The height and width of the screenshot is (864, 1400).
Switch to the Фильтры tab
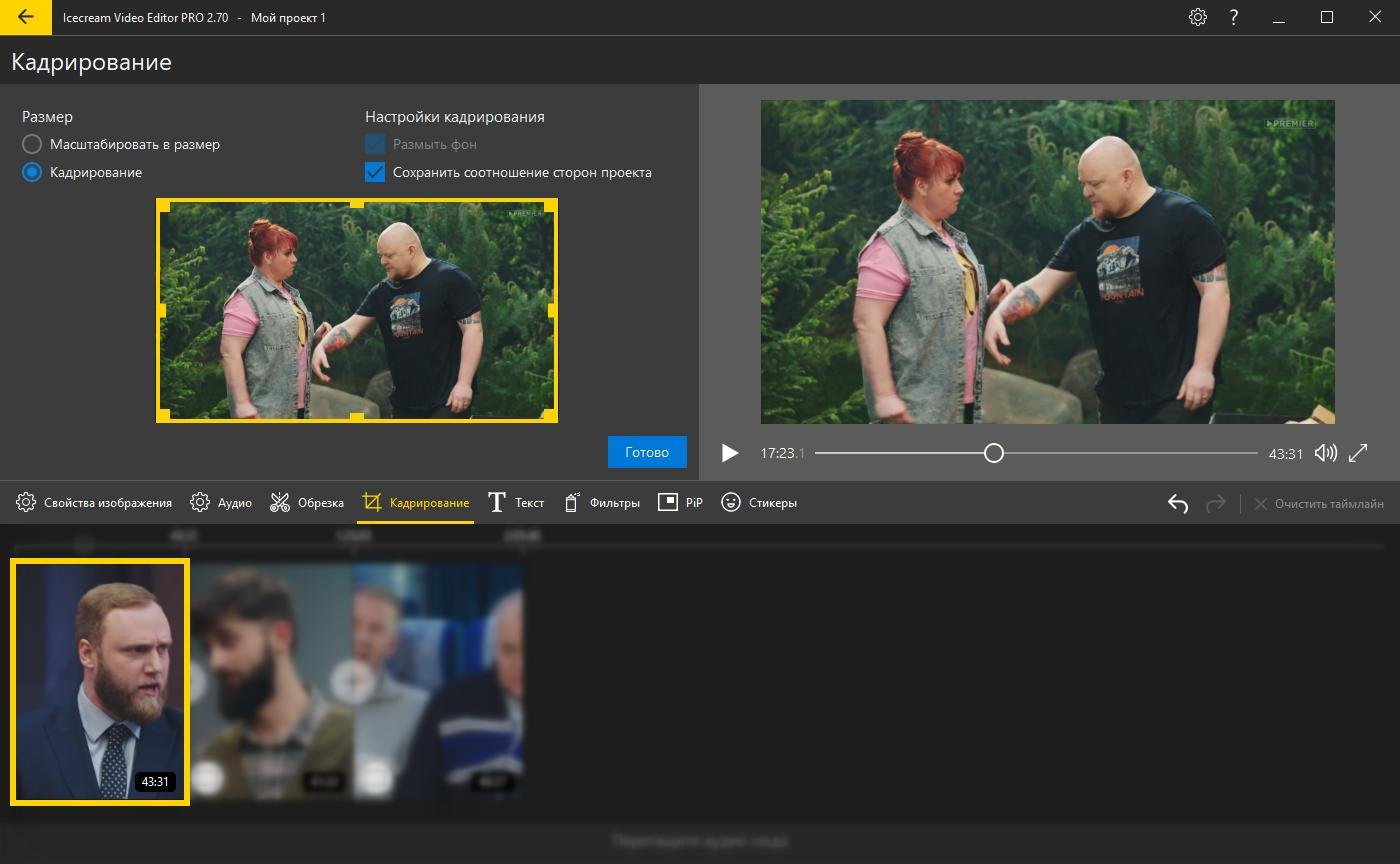(602, 503)
